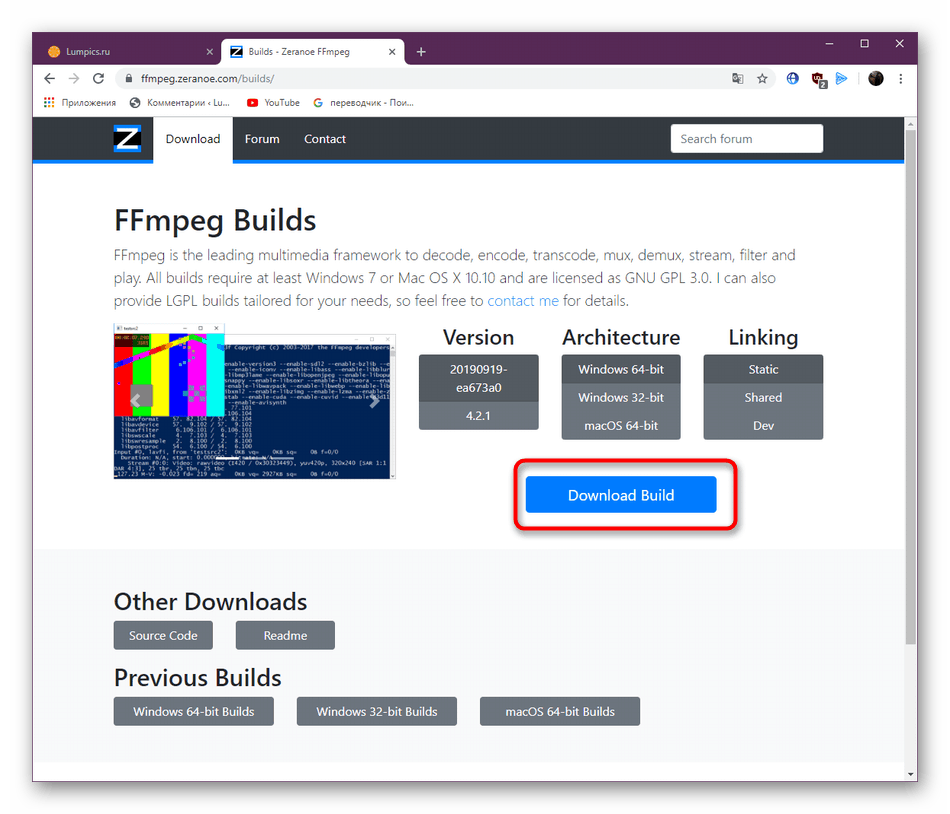Open the YouTube bookmark
The image size is (950, 814).
click(x=273, y=102)
